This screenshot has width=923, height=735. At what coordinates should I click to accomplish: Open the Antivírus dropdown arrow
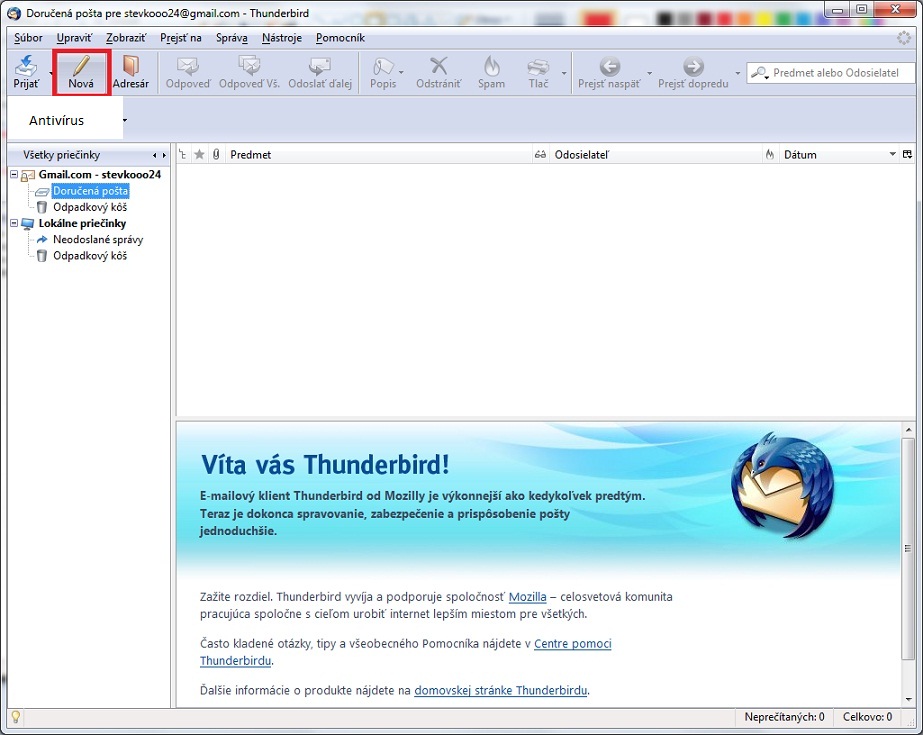(125, 120)
